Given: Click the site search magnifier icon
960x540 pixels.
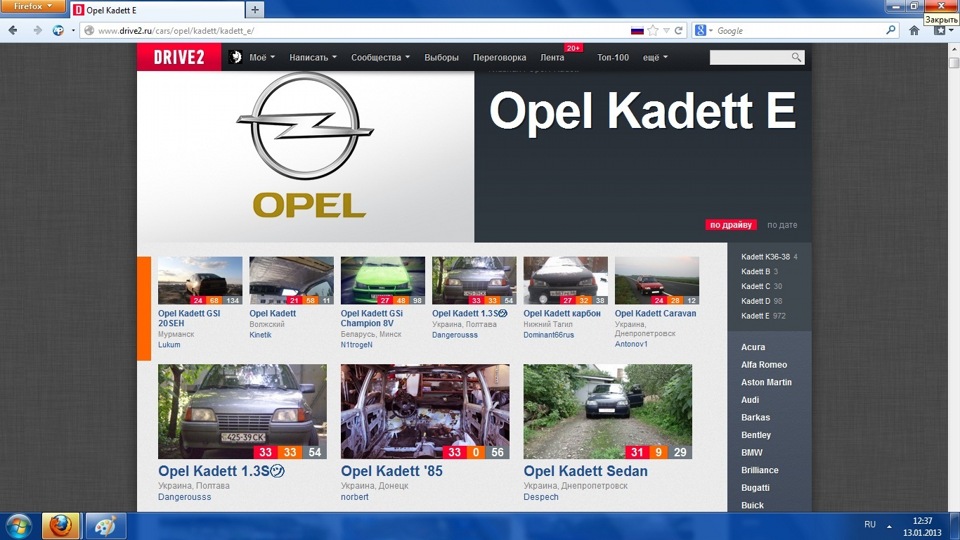Looking at the screenshot, I should [x=796, y=57].
